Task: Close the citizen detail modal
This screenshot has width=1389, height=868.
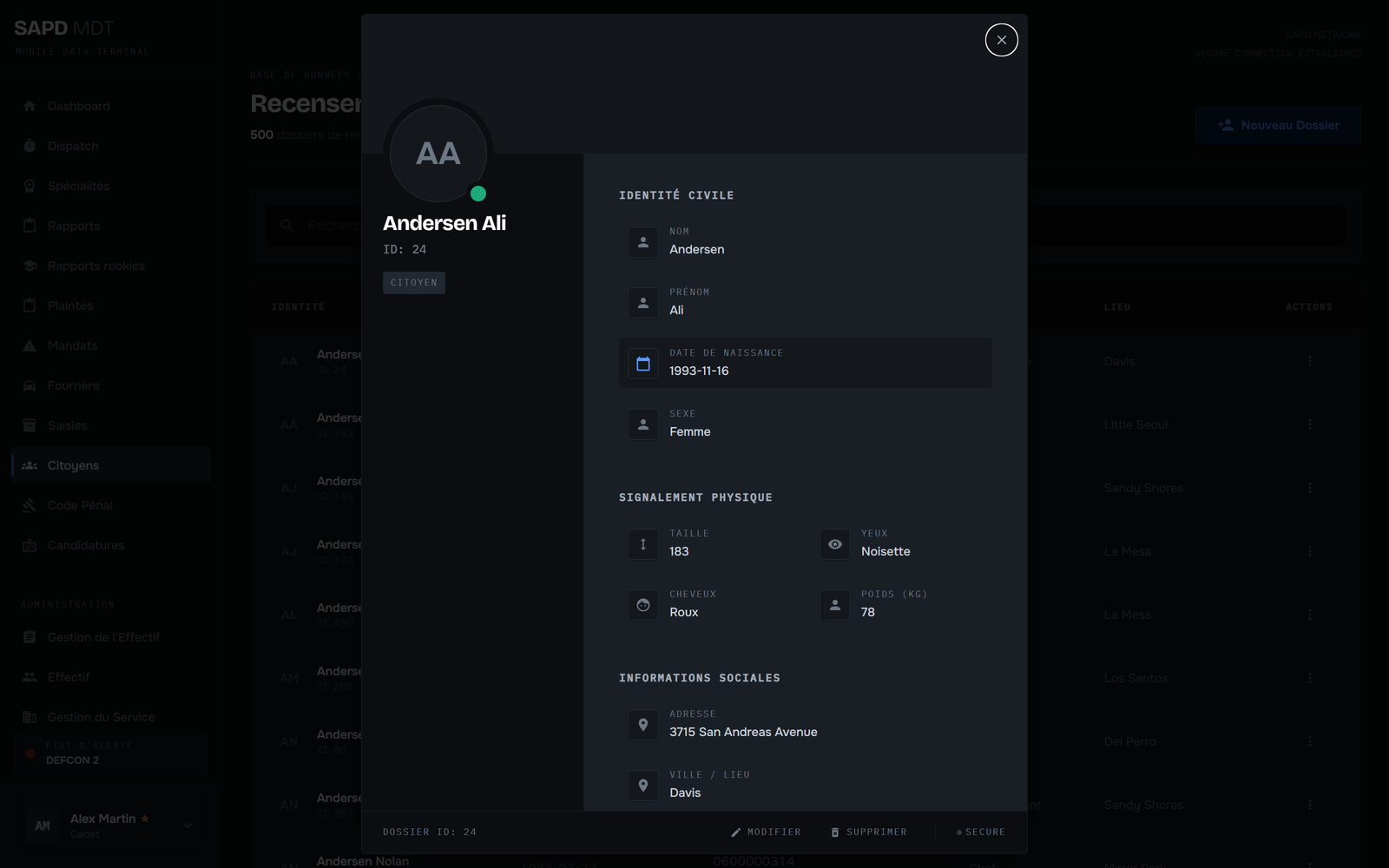Action: 1001,40
